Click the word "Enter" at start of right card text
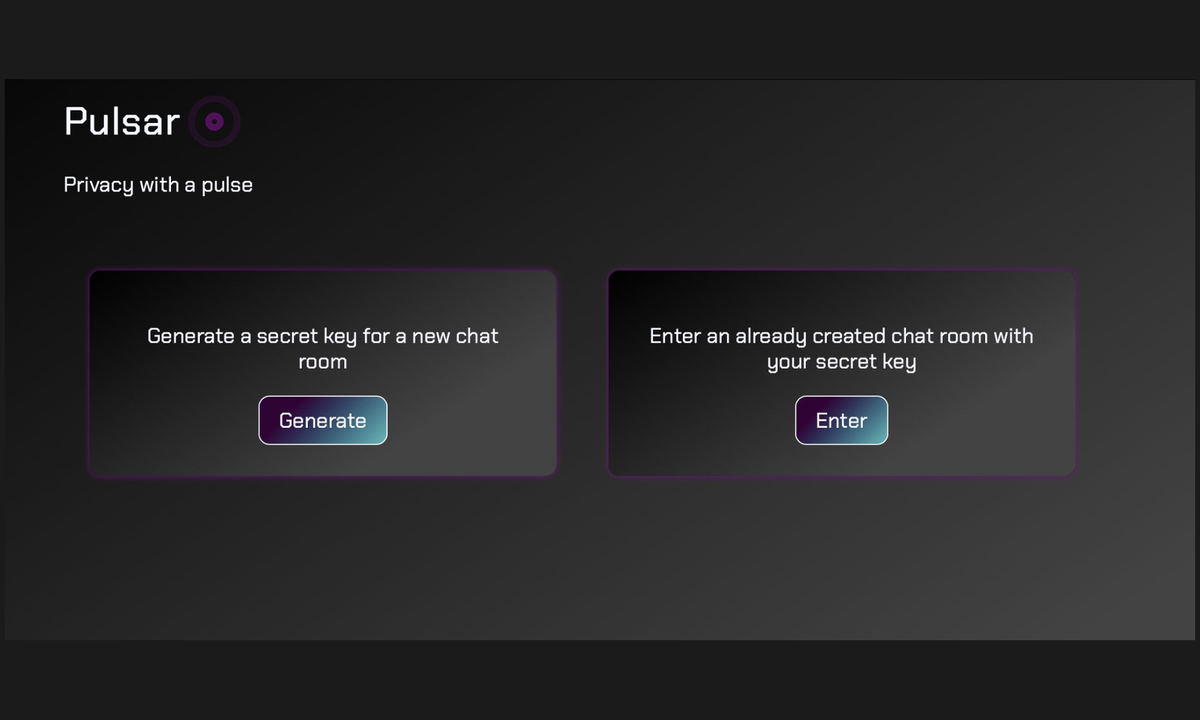 point(675,336)
